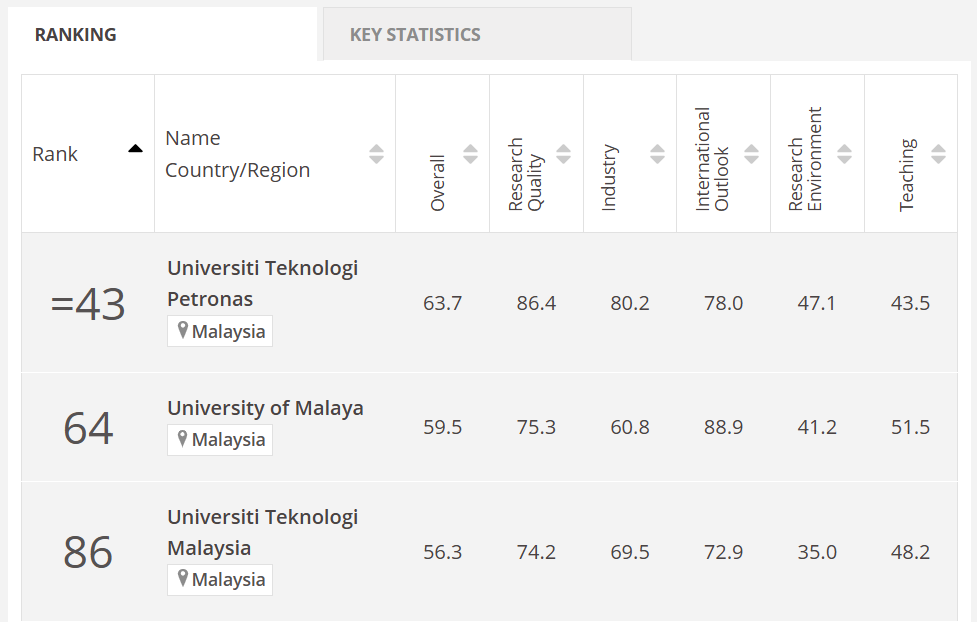Open University of Malaya page
This screenshot has height=622, width=977.
(x=265, y=408)
